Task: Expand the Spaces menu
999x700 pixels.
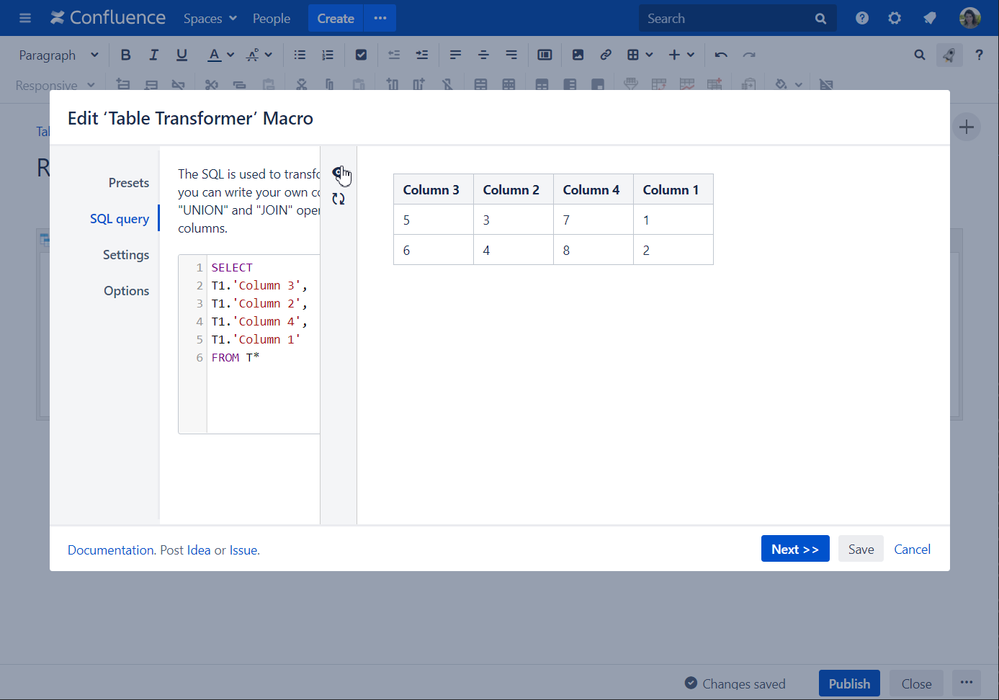Action: click(x=210, y=18)
